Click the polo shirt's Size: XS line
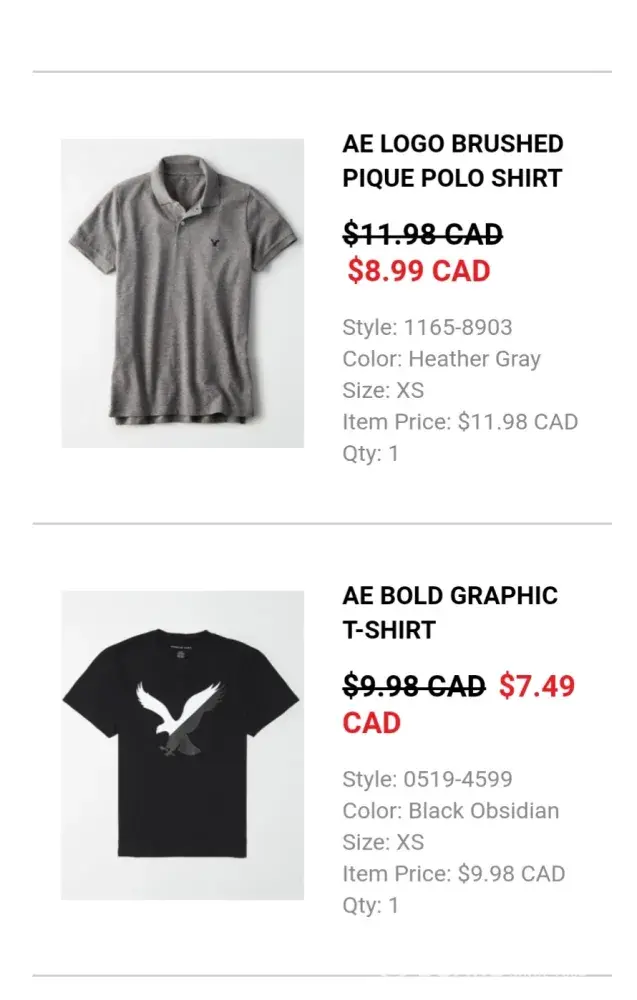Screen dimensions: 637x1000 click(383, 390)
